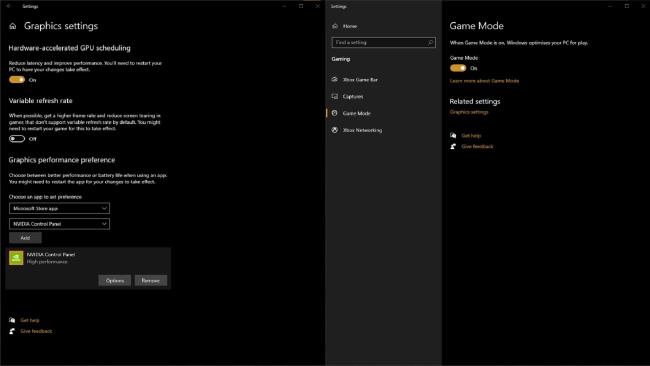Click the Variable refresh rate heading
This screenshot has height=366, width=650.
click(41, 101)
